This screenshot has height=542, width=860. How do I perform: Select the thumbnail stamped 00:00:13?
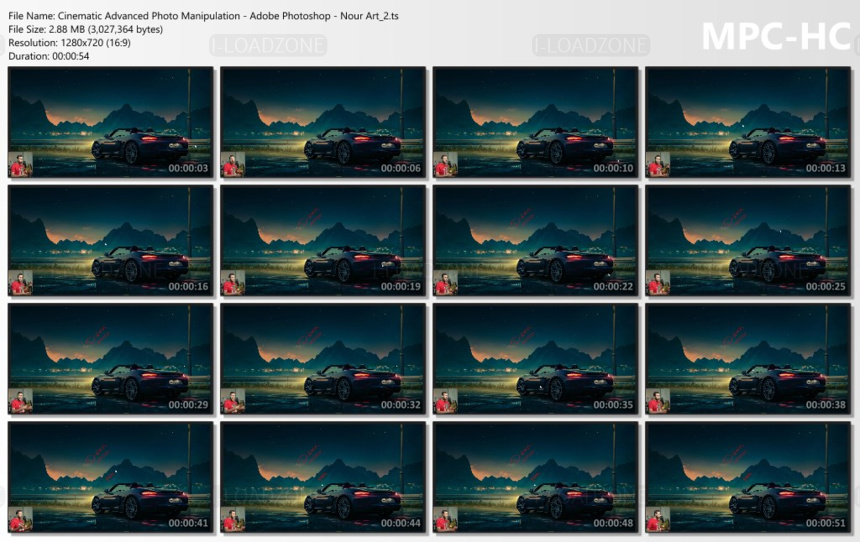[x=748, y=122]
